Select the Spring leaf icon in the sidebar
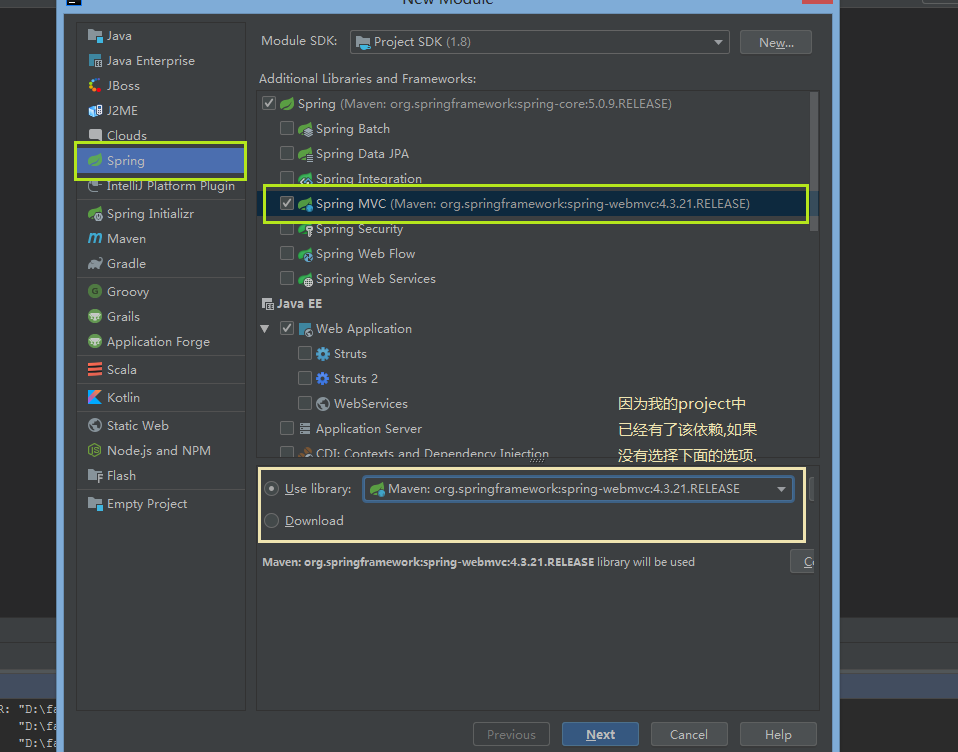The width and height of the screenshot is (958, 752). pyautogui.click(x=95, y=161)
